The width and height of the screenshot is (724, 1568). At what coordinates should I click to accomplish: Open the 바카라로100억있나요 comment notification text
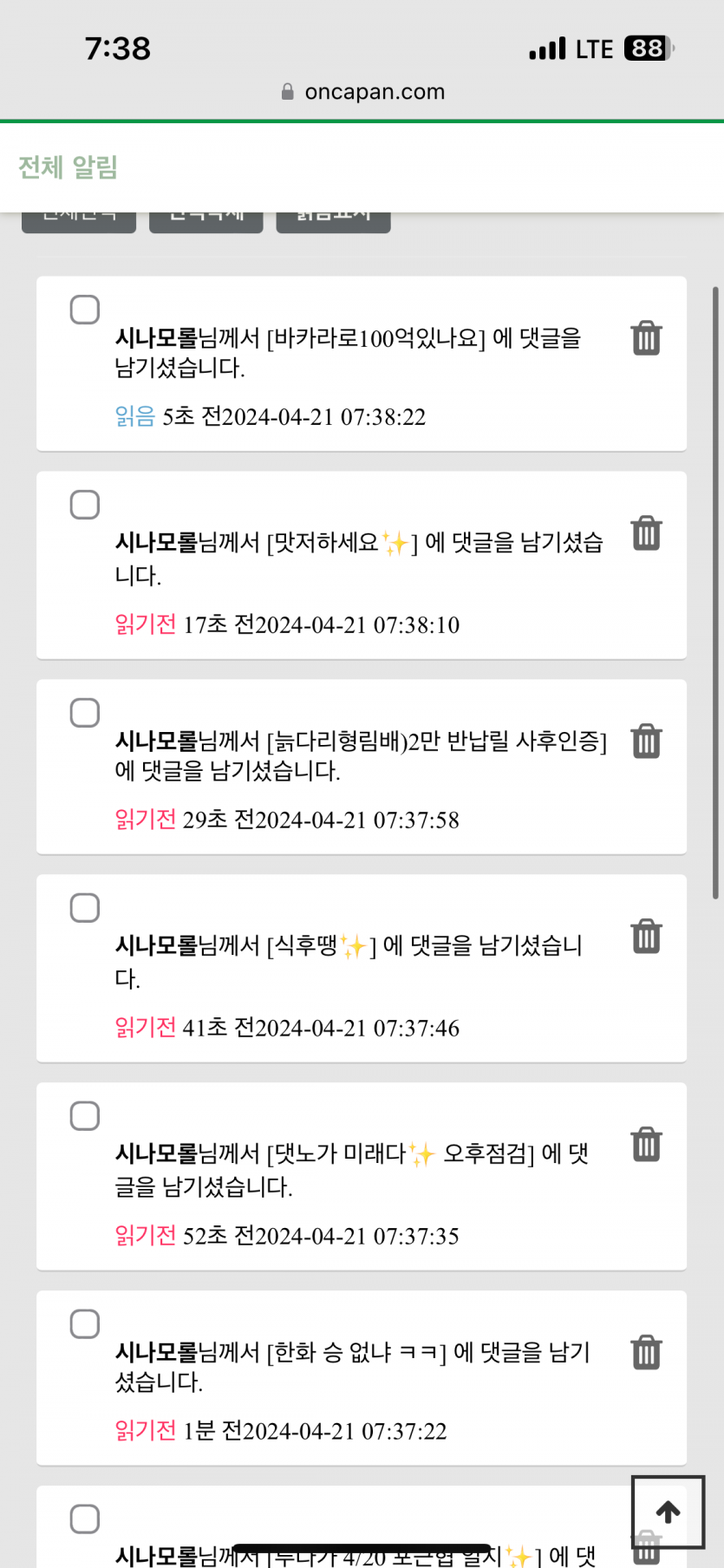[348, 352]
